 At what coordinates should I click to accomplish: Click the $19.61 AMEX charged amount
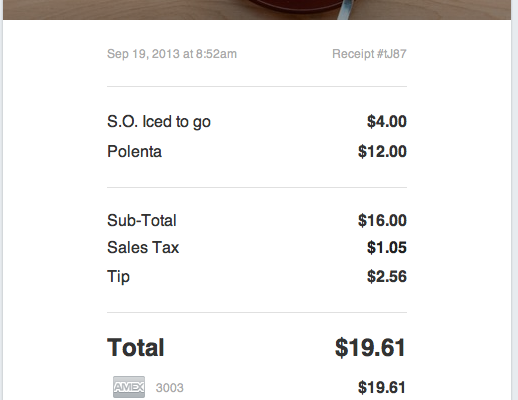coord(382,387)
